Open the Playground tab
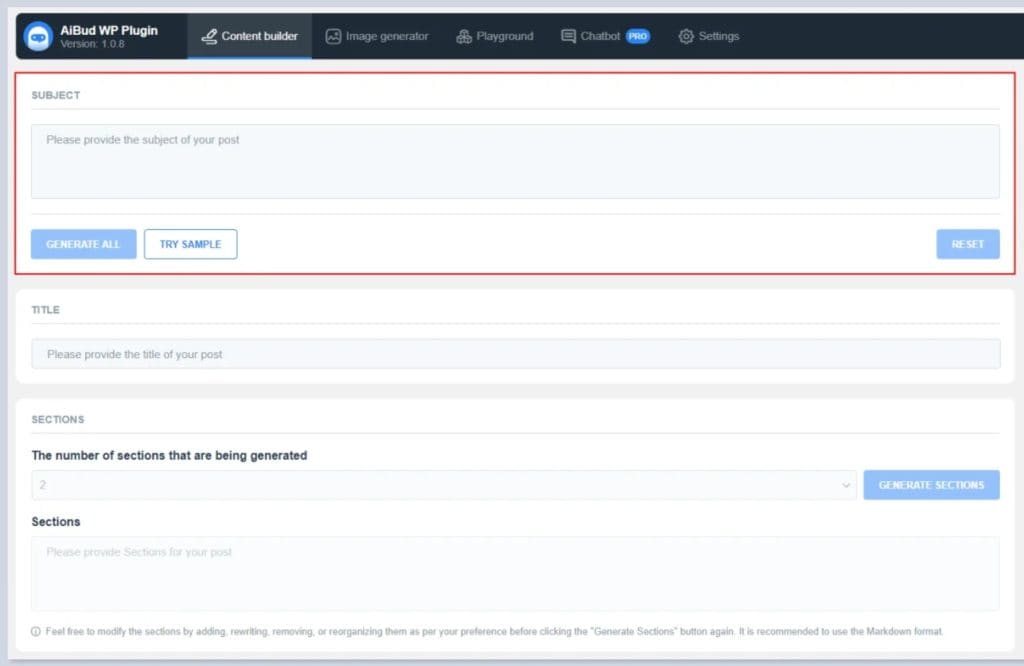Viewport: 1024px width, 666px height. pos(494,37)
